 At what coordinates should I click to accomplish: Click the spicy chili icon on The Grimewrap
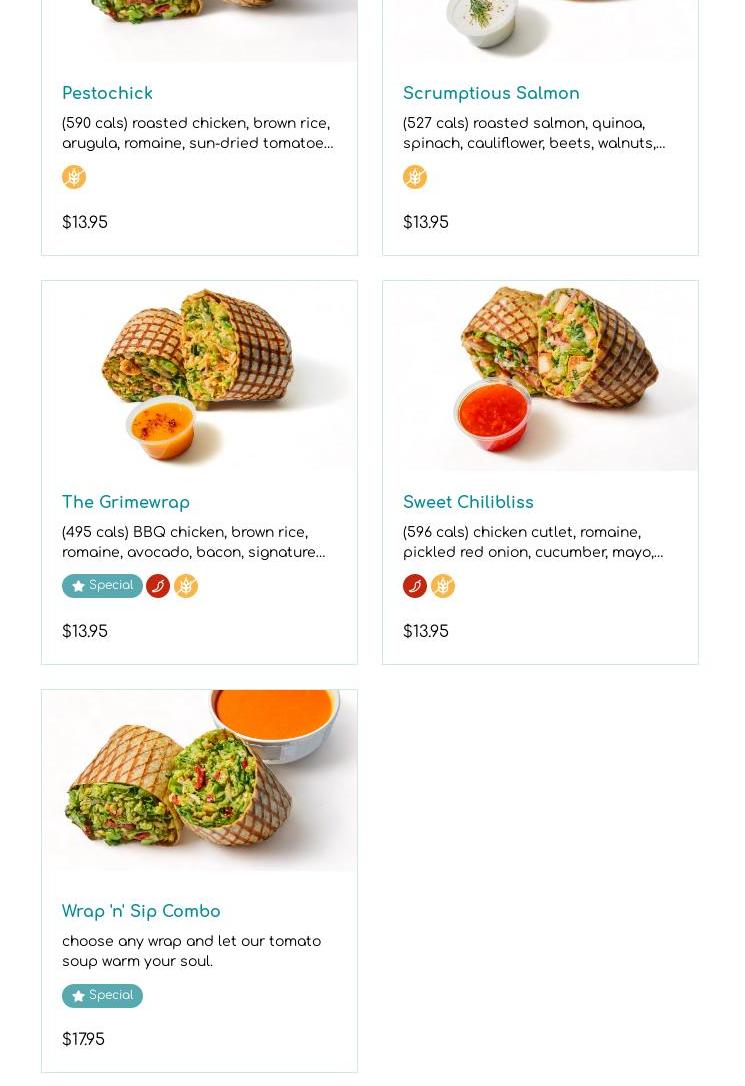coord(158,586)
